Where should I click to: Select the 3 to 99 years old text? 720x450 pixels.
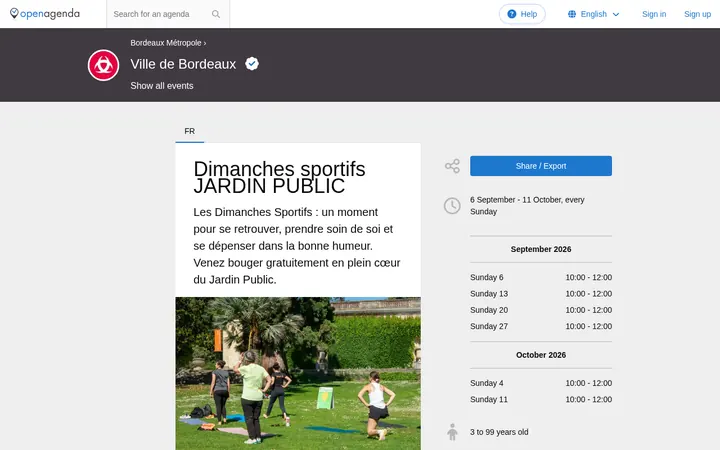[499, 432]
